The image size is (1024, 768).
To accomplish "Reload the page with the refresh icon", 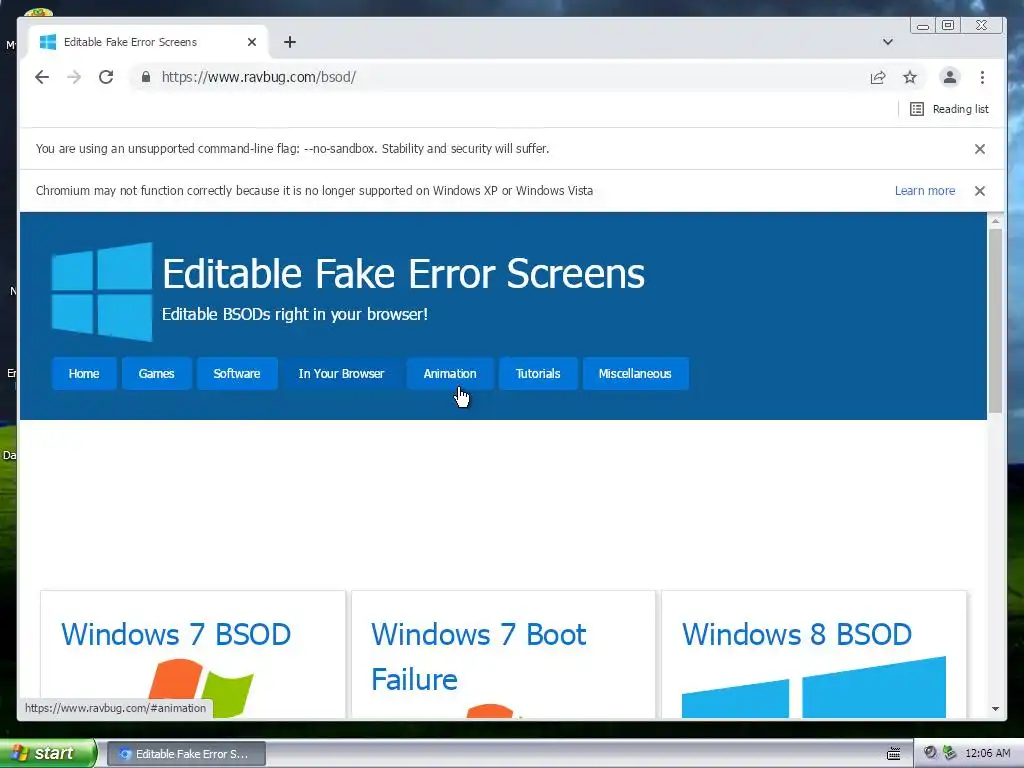I will pos(106,77).
